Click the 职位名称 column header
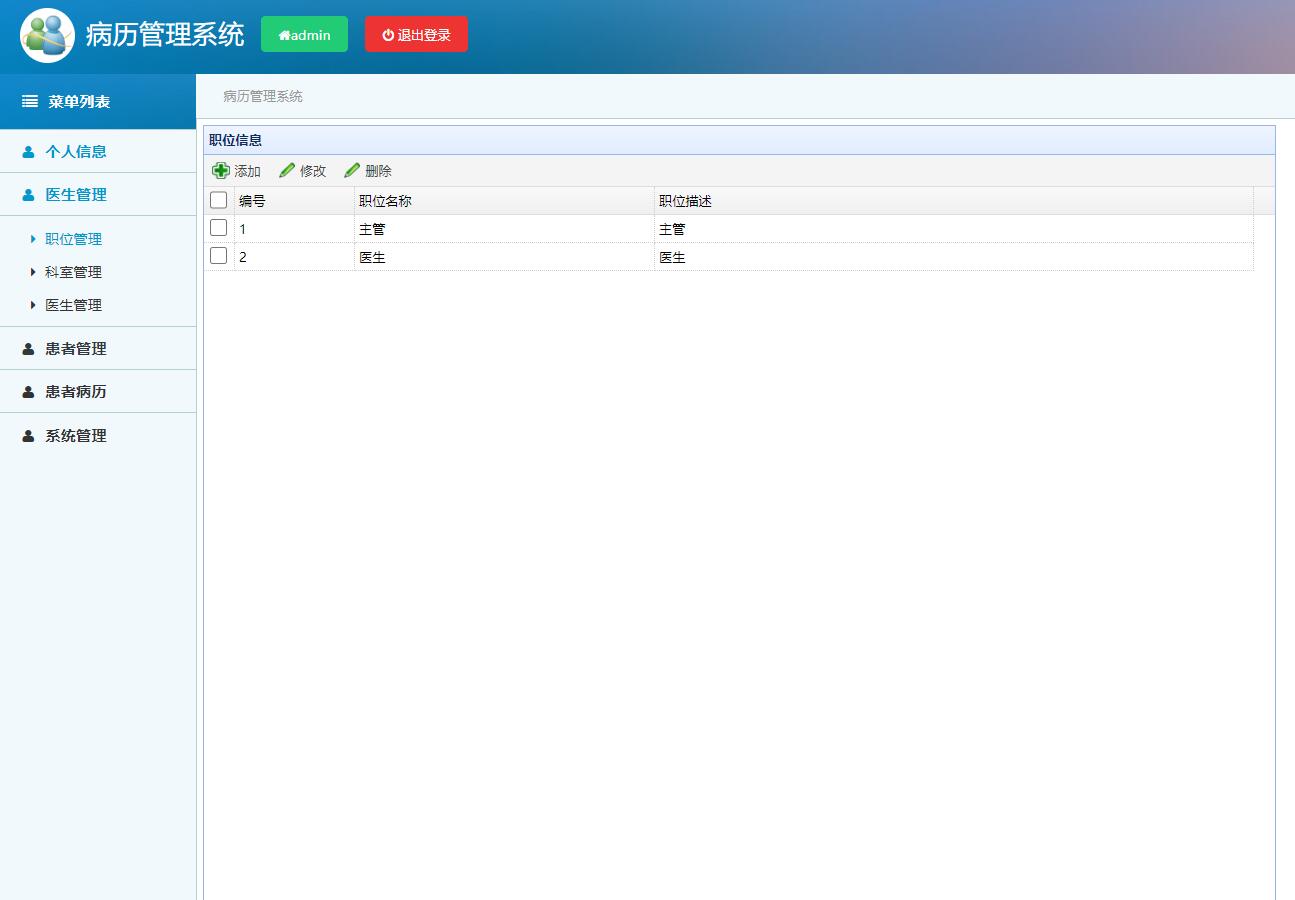The height and width of the screenshot is (900, 1295). click(x=504, y=201)
